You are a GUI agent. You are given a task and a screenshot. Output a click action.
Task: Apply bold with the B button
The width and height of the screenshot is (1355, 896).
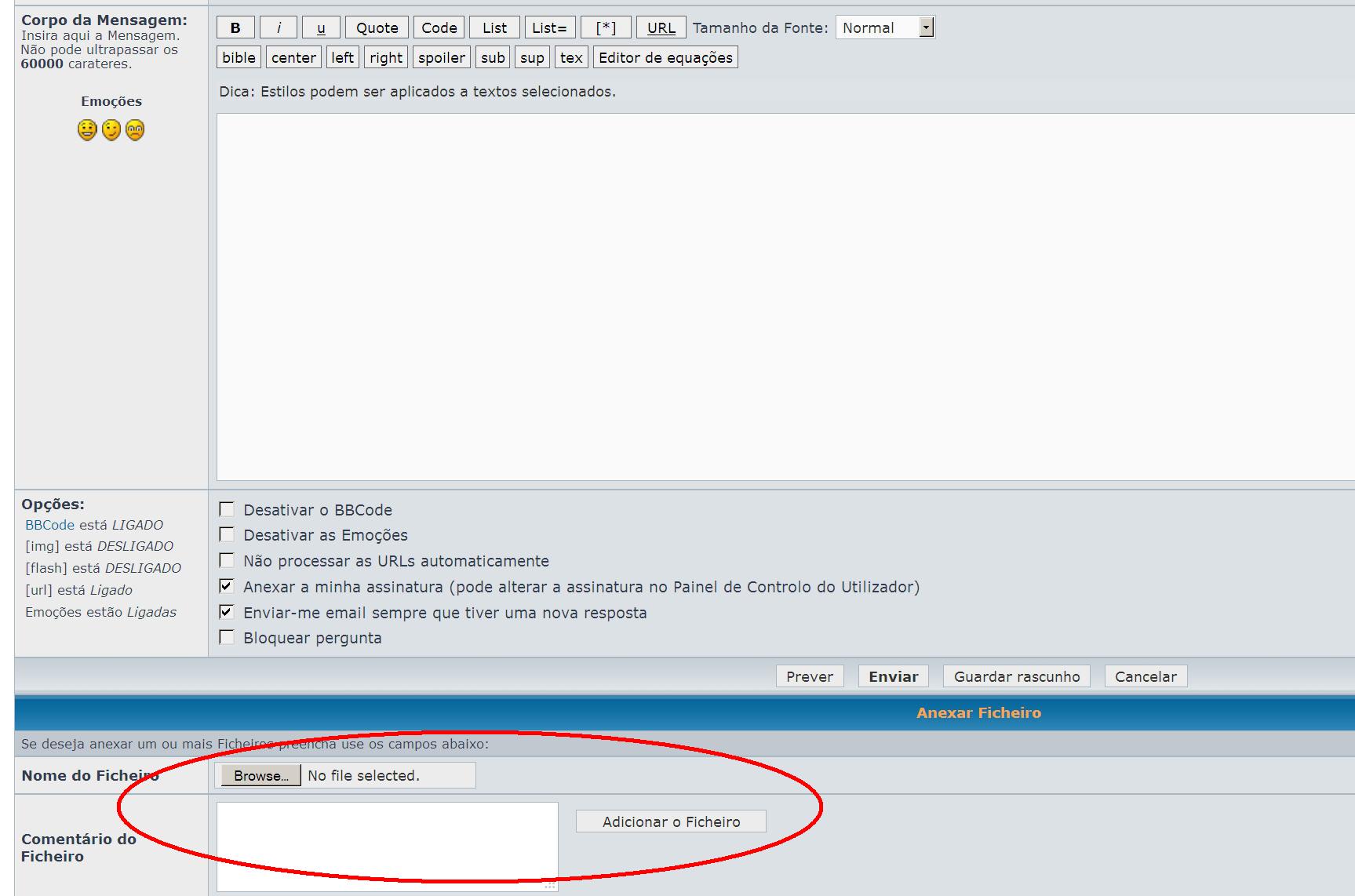pyautogui.click(x=235, y=27)
